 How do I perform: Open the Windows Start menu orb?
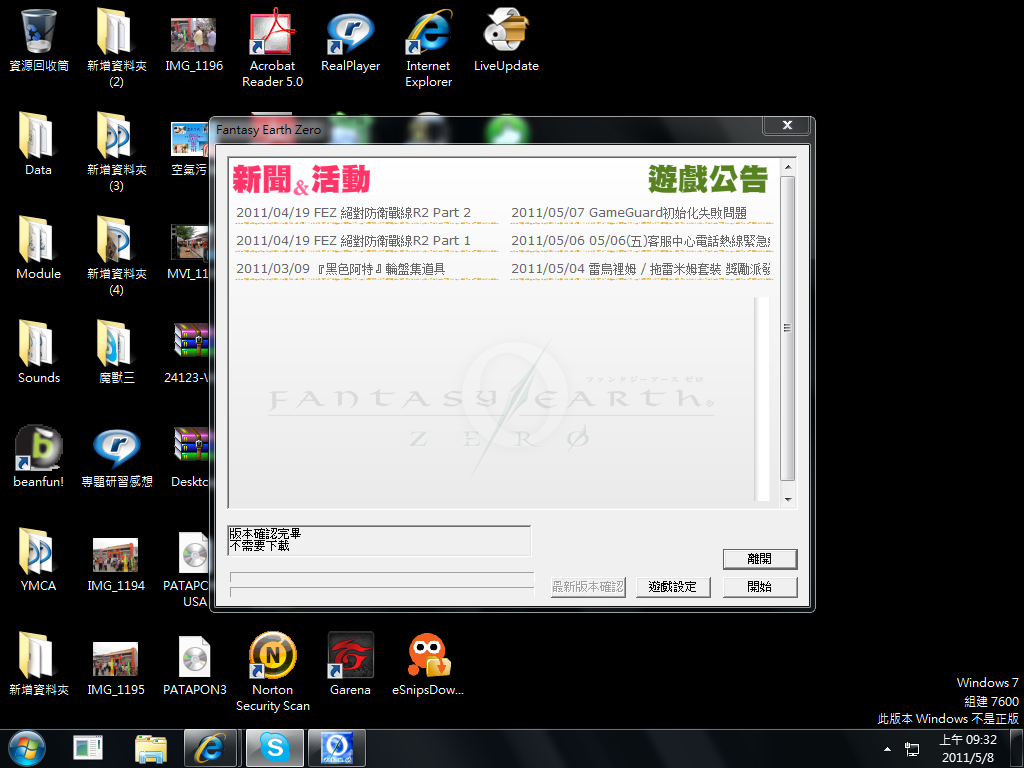coord(27,749)
